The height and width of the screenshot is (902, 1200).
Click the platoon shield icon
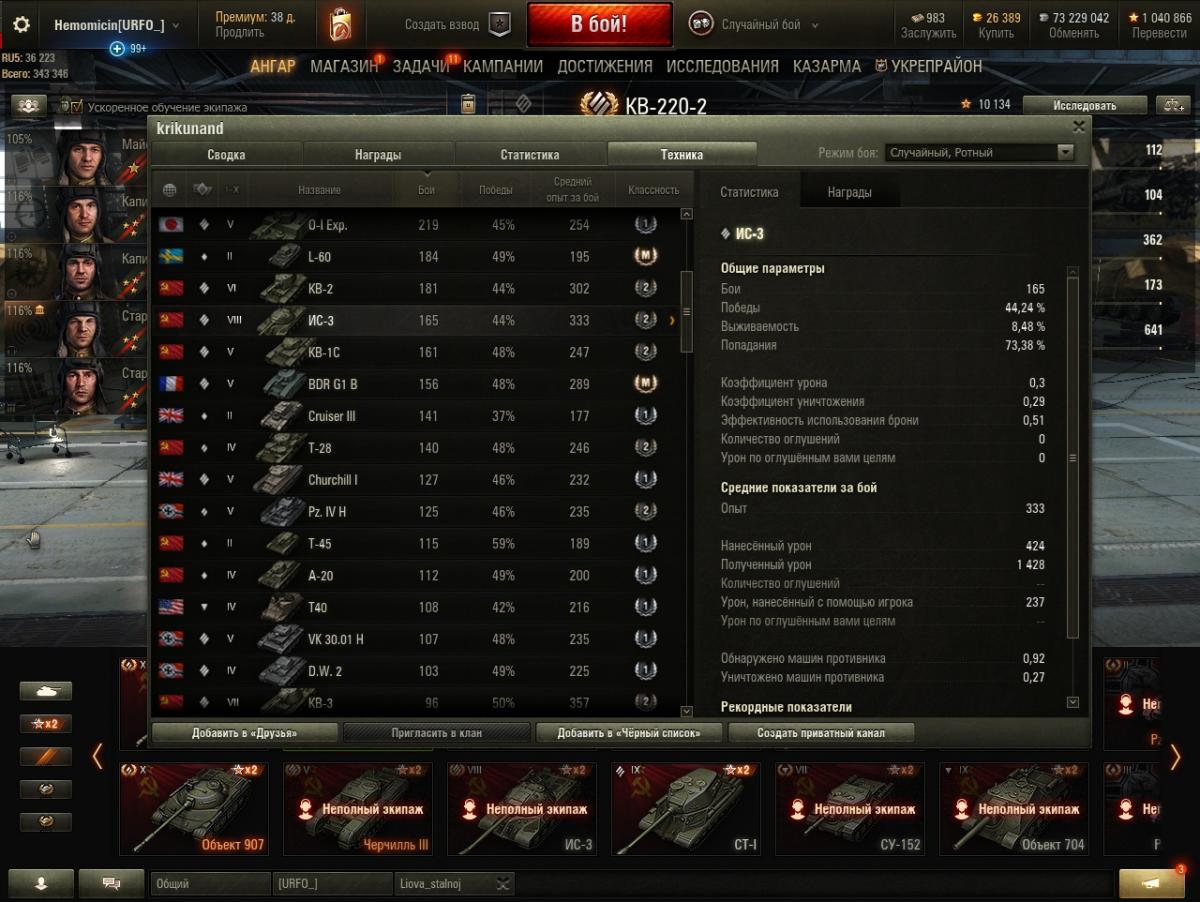pyautogui.click(x=500, y=25)
